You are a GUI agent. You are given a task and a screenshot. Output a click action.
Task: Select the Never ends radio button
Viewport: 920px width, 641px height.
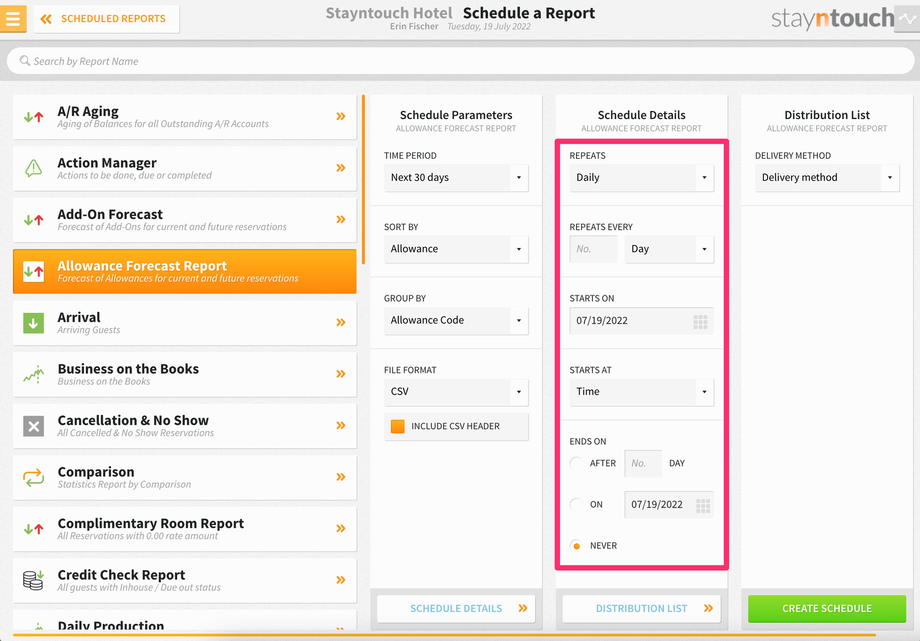[576, 545]
